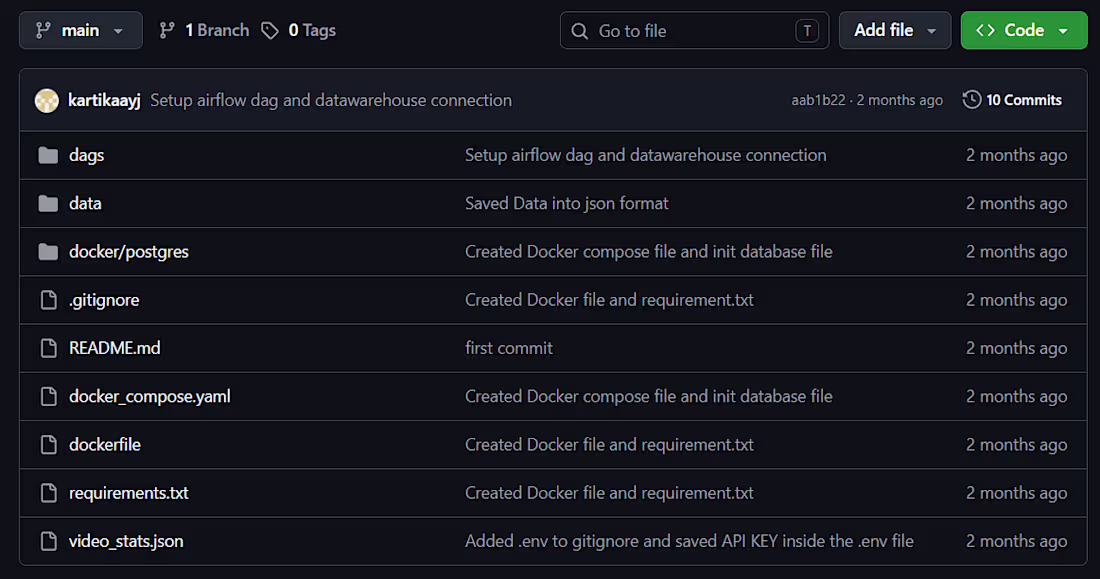Click the magnifier icon in Go to file
1100x579 pixels.
point(579,31)
